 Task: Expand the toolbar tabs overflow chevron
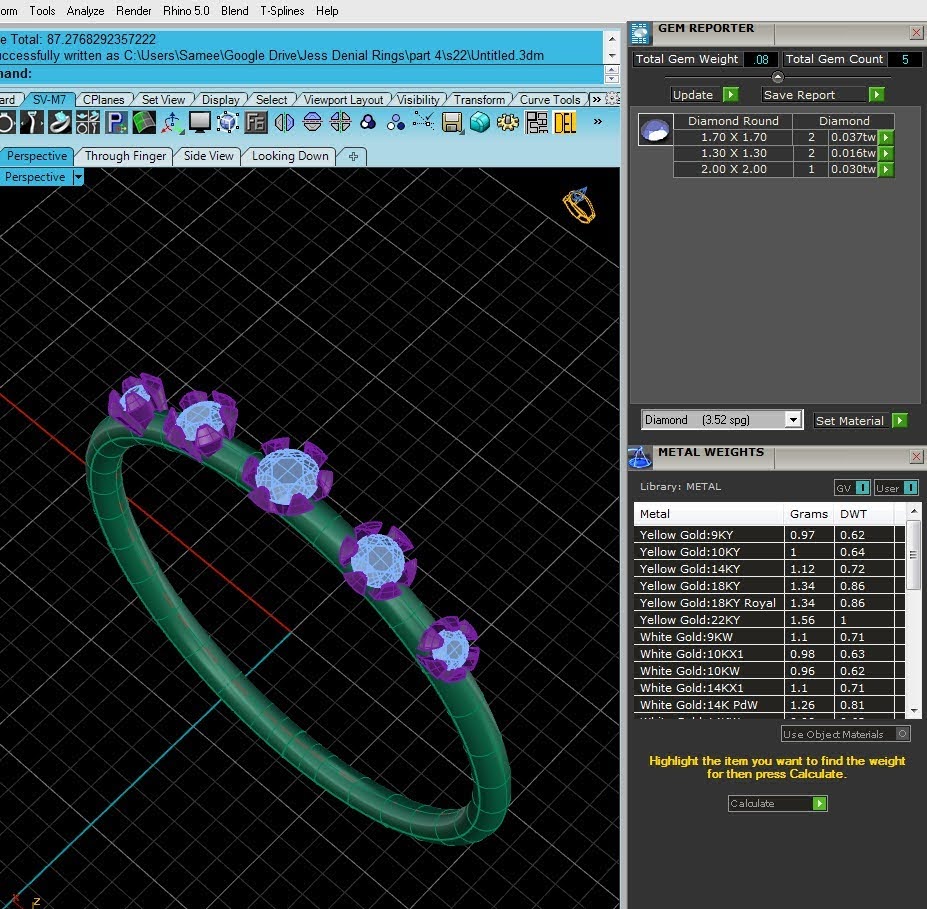[x=597, y=99]
